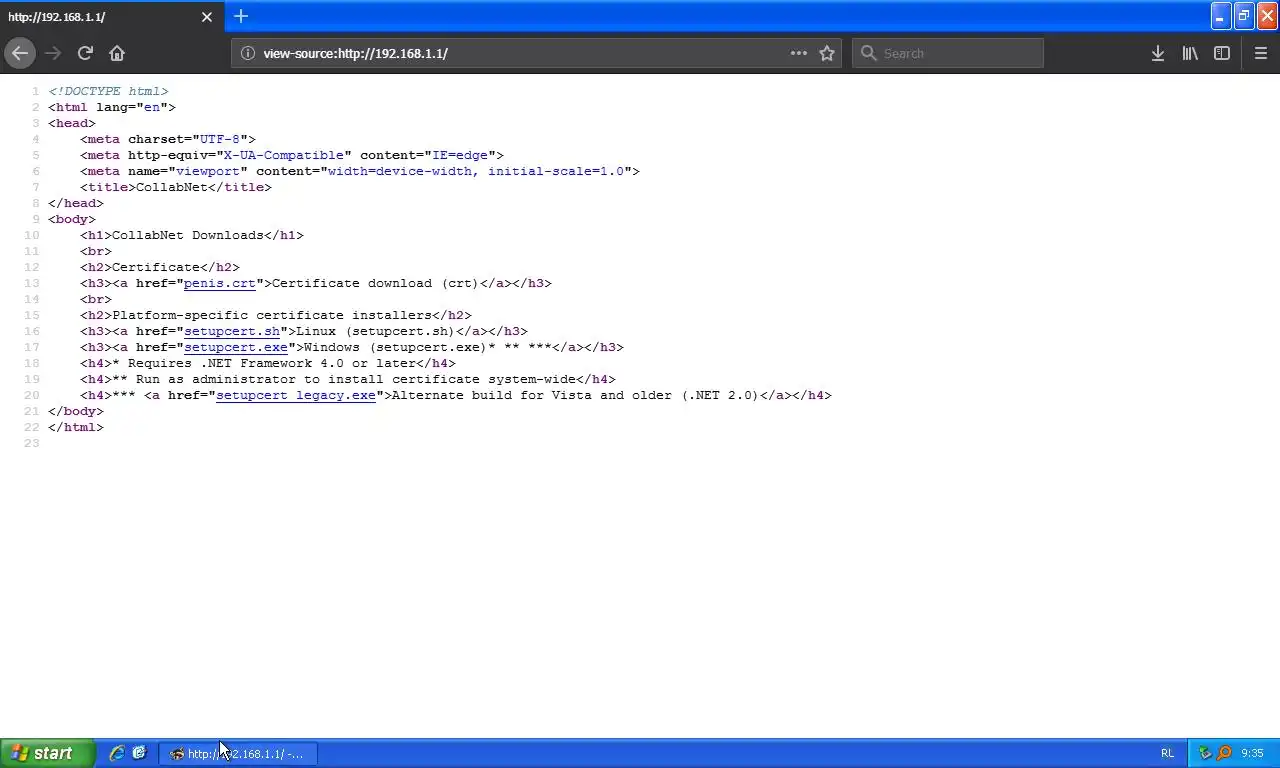The width and height of the screenshot is (1280, 768).
Task: Open the hamburger application menu
Action: coord(1260,53)
